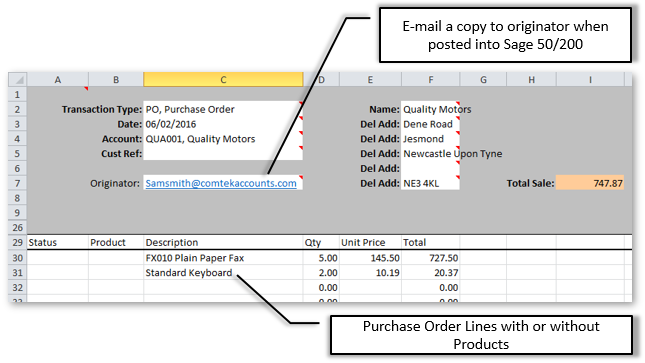This screenshot has height=363, width=645.
Task: Select row 3 header
Action: 18,124
